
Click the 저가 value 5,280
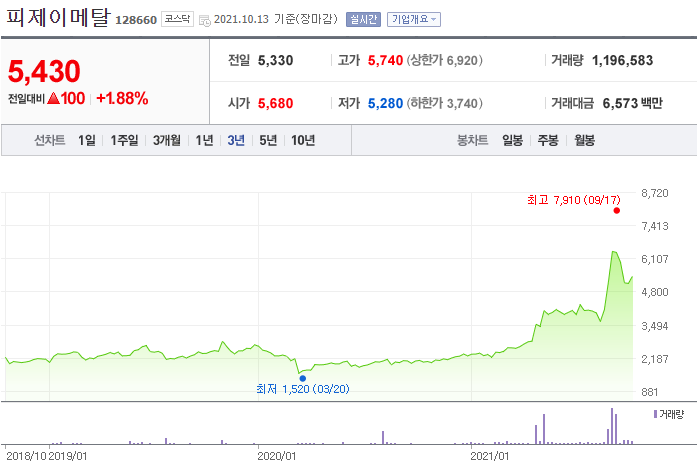[x=385, y=104]
